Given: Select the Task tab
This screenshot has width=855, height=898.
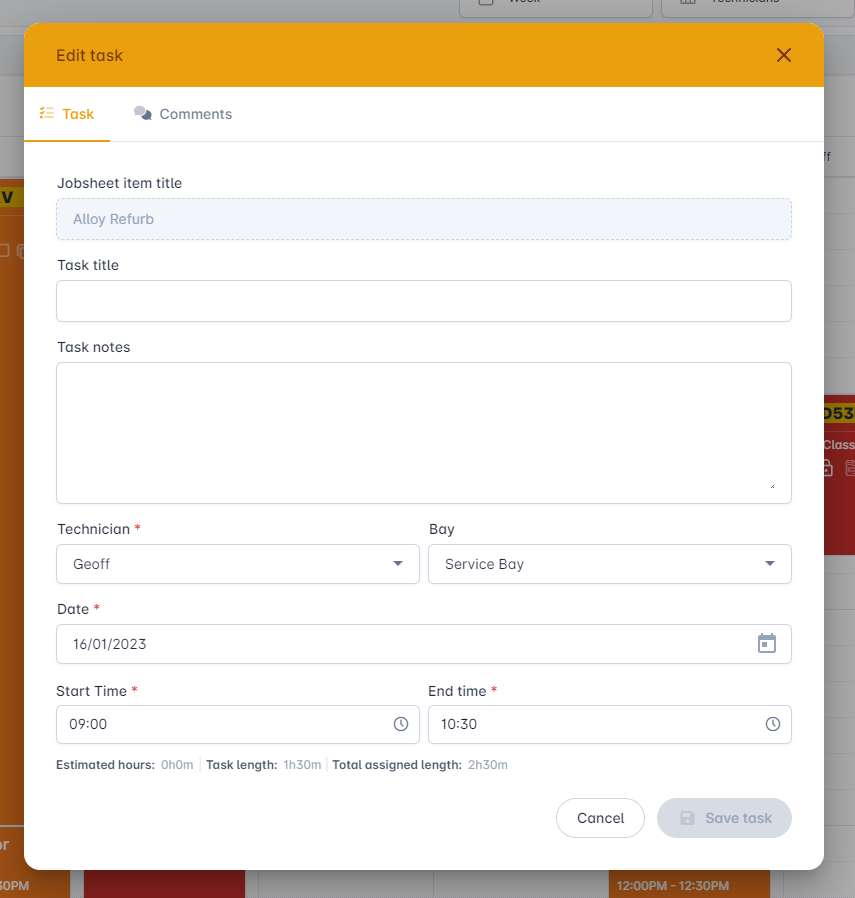Looking at the screenshot, I should (67, 114).
